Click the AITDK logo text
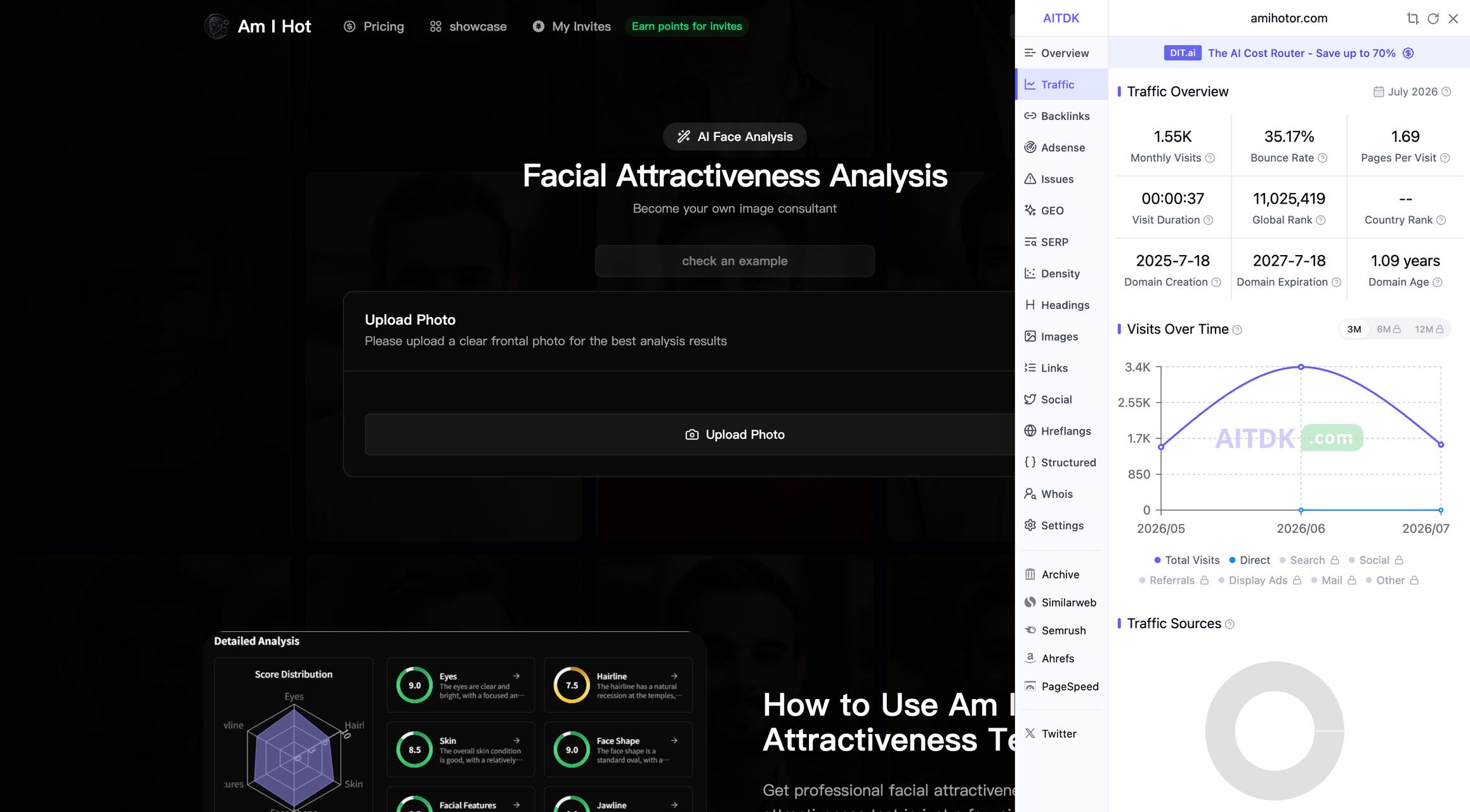The height and width of the screenshot is (812, 1470). [1061, 18]
